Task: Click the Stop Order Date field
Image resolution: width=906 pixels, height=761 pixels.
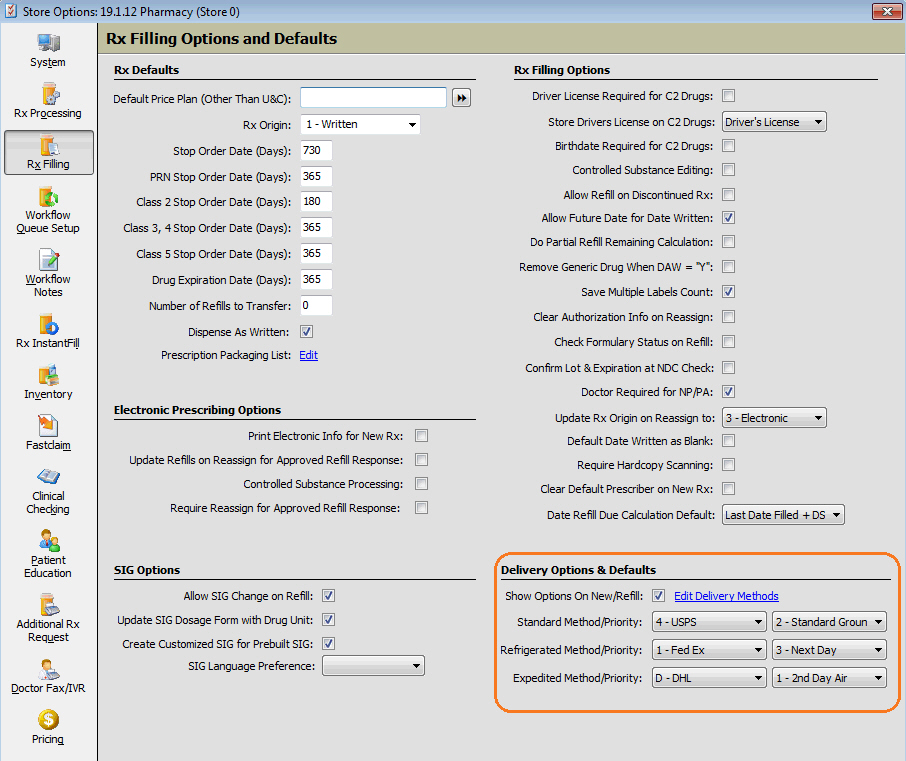Action: (x=315, y=151)
